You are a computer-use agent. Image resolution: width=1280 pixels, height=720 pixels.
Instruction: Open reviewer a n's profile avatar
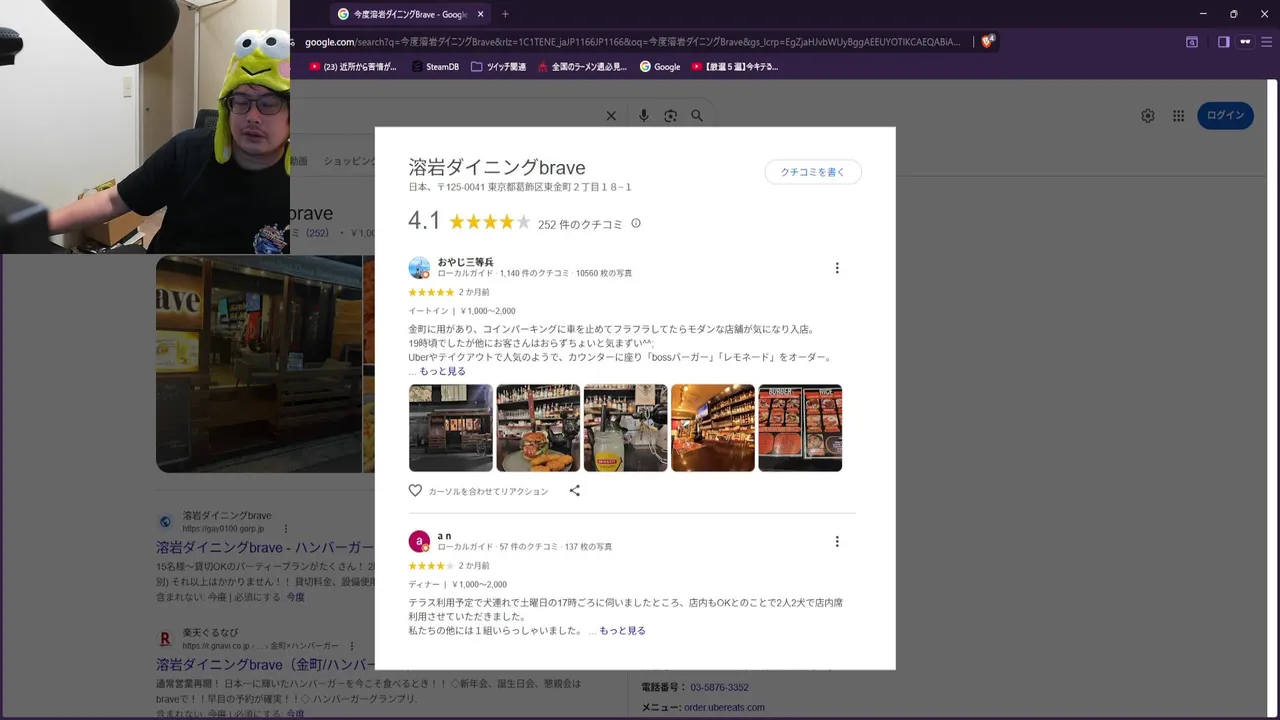point(419,541)
